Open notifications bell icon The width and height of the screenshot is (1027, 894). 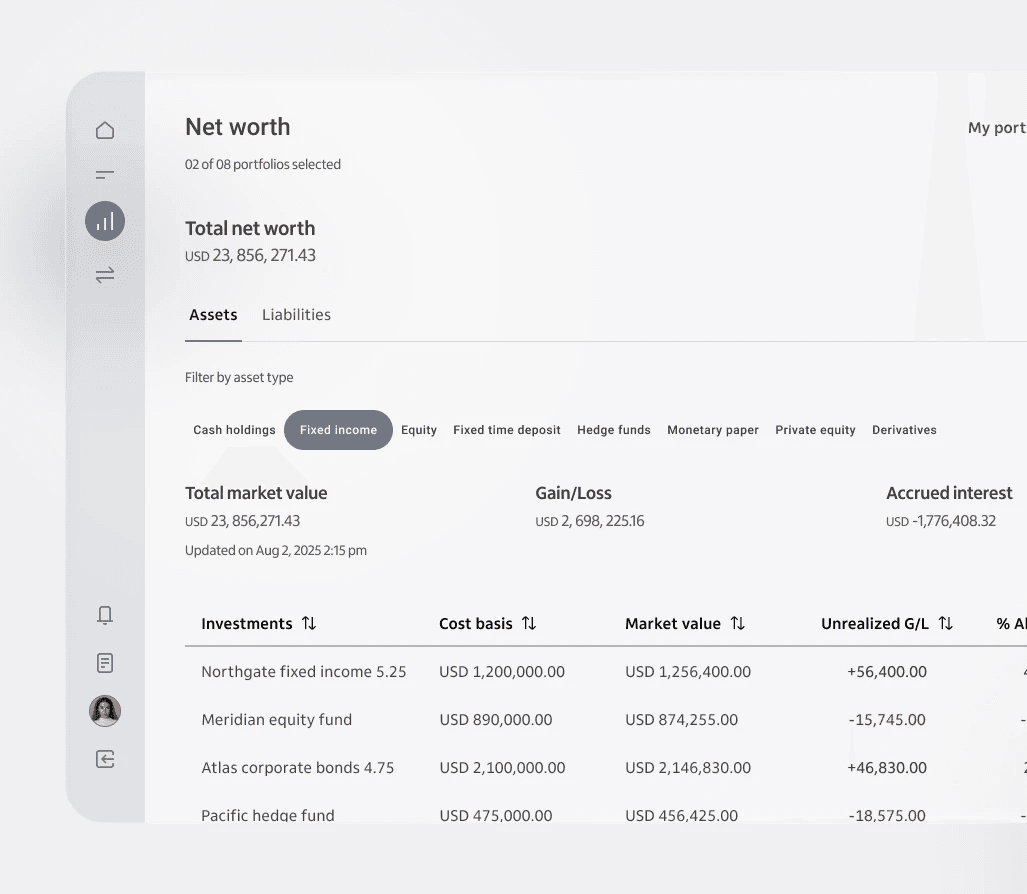click(105, 615)
